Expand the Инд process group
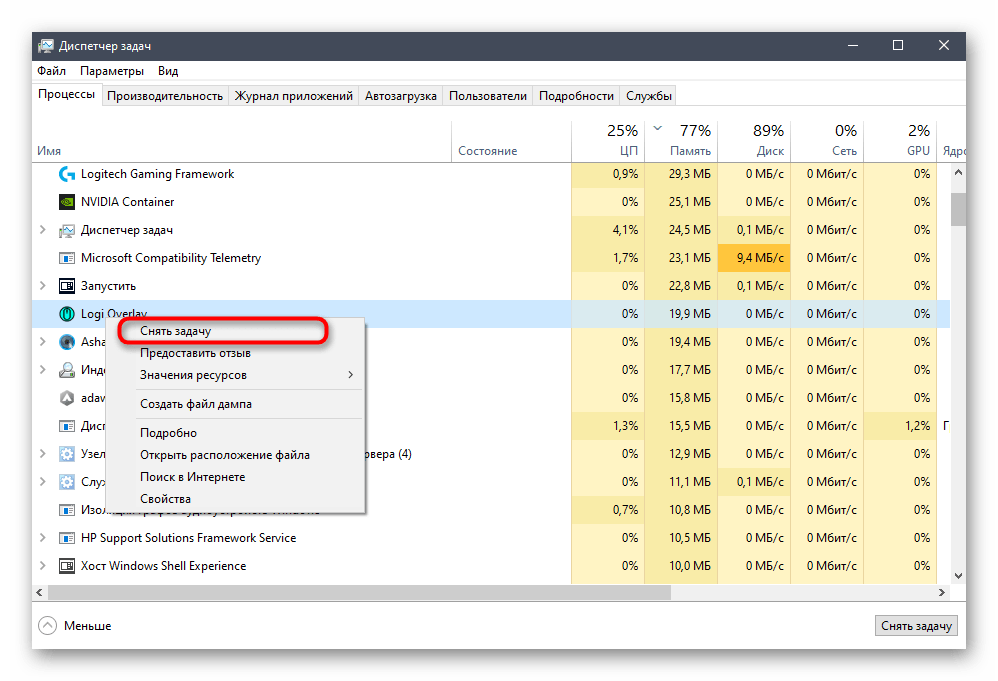 pyautogui.click(x=43, y=370)
